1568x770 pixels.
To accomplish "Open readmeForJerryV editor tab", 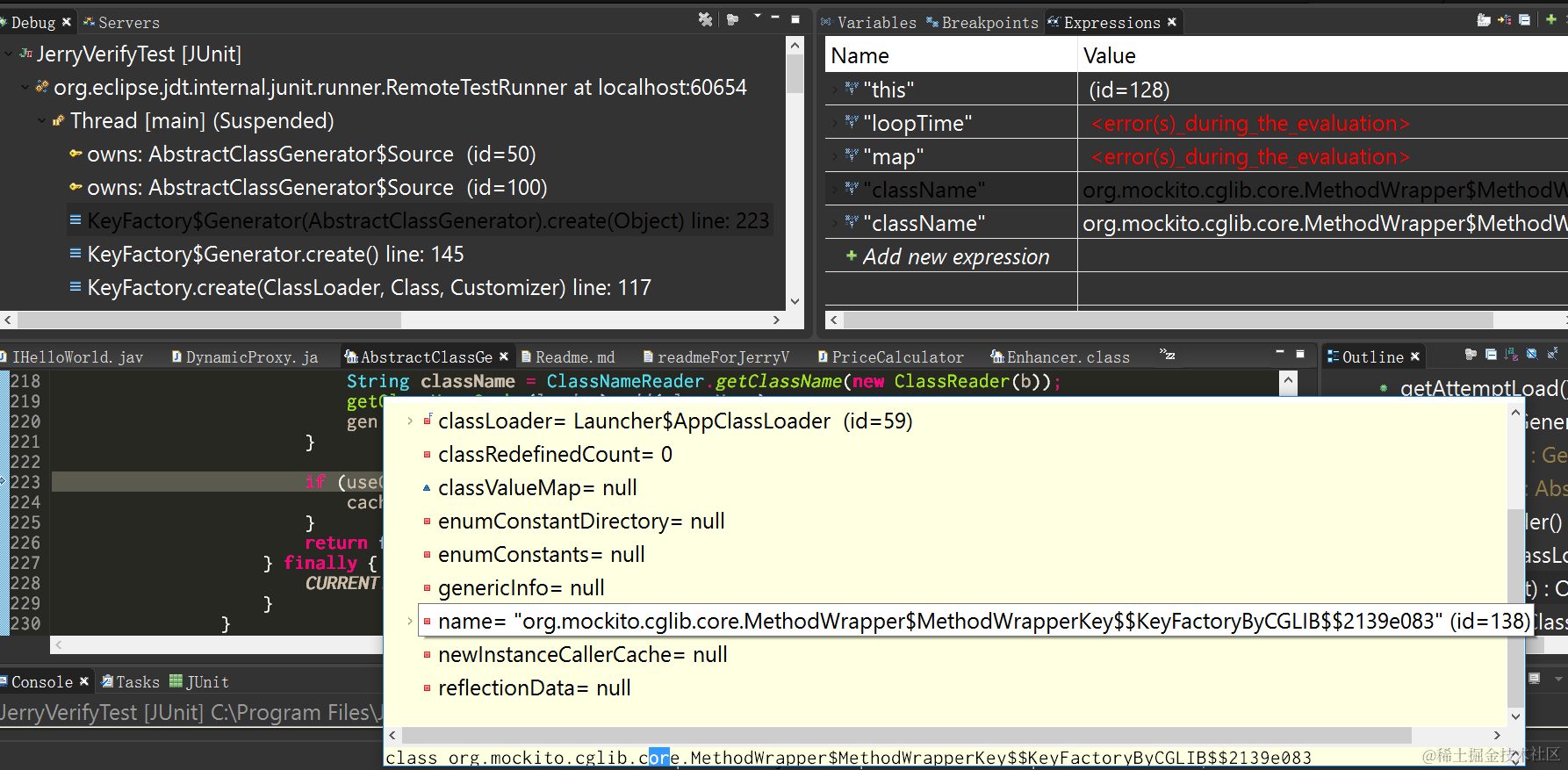I will (716, 357).
